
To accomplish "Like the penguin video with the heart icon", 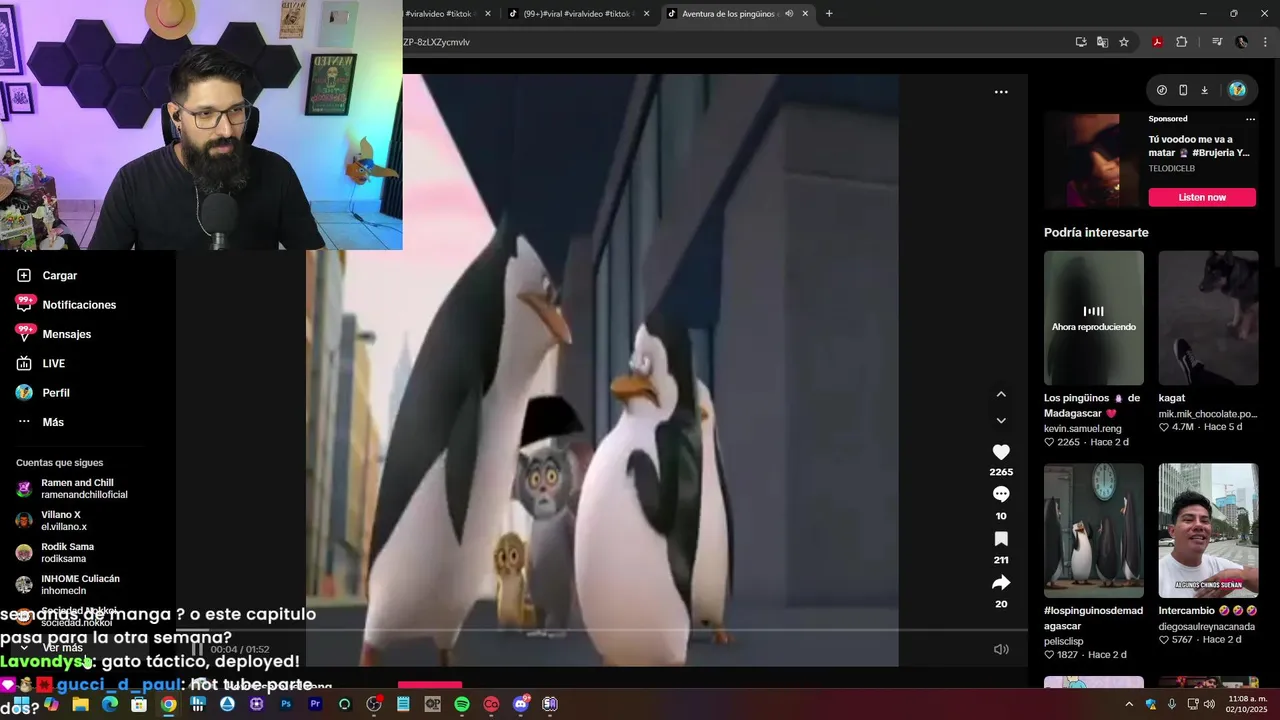I will click(1001, 452).
